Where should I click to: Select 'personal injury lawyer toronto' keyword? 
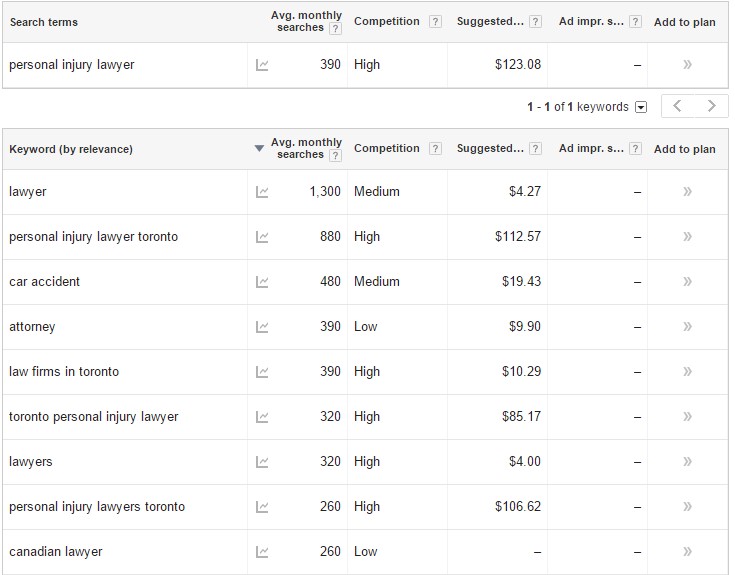point(94,237)
